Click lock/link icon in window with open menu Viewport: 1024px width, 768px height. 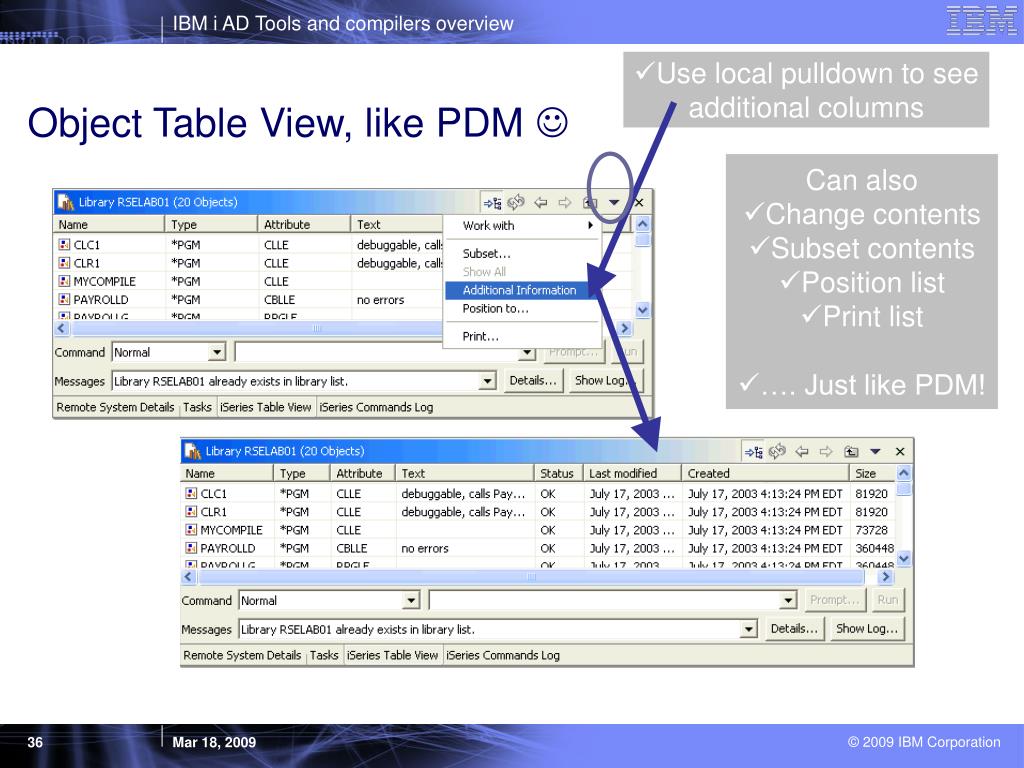[x=492, y=203]
